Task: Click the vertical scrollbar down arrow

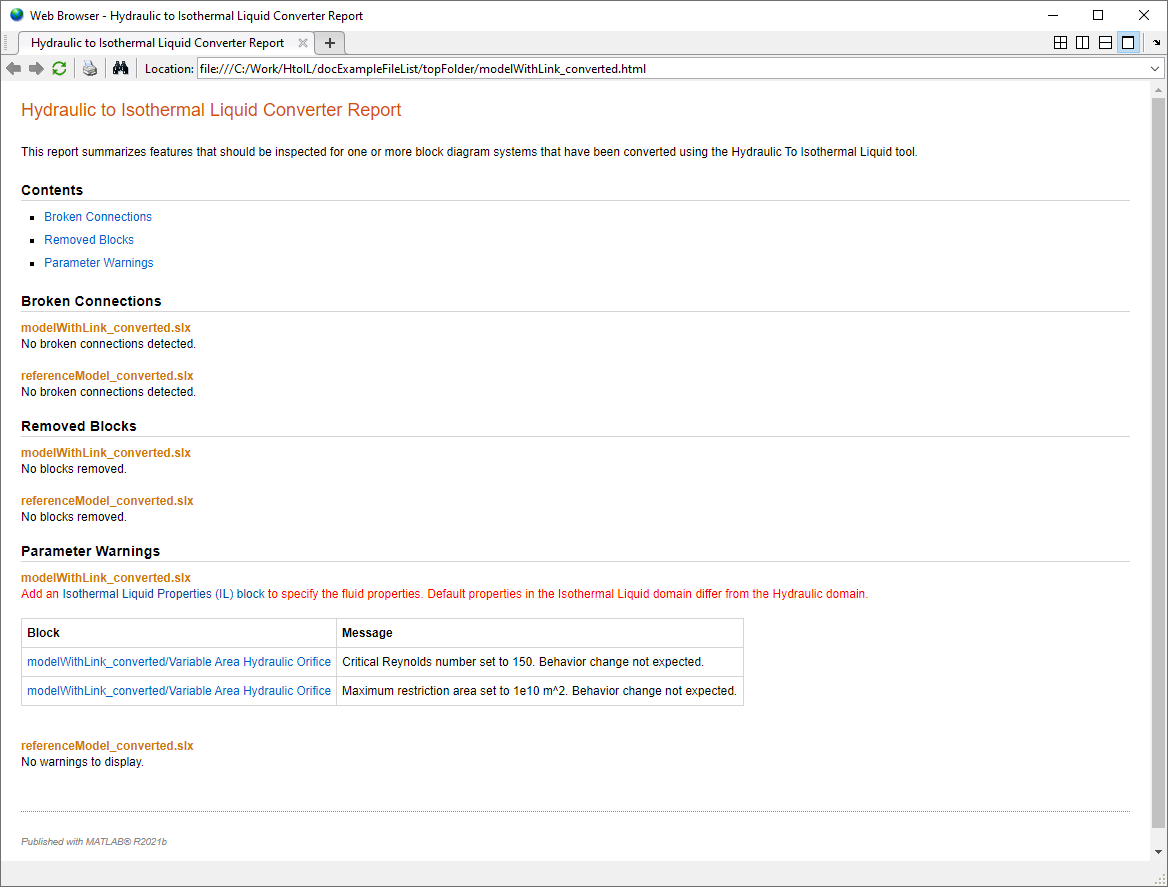Action: tap(1158, 851)
